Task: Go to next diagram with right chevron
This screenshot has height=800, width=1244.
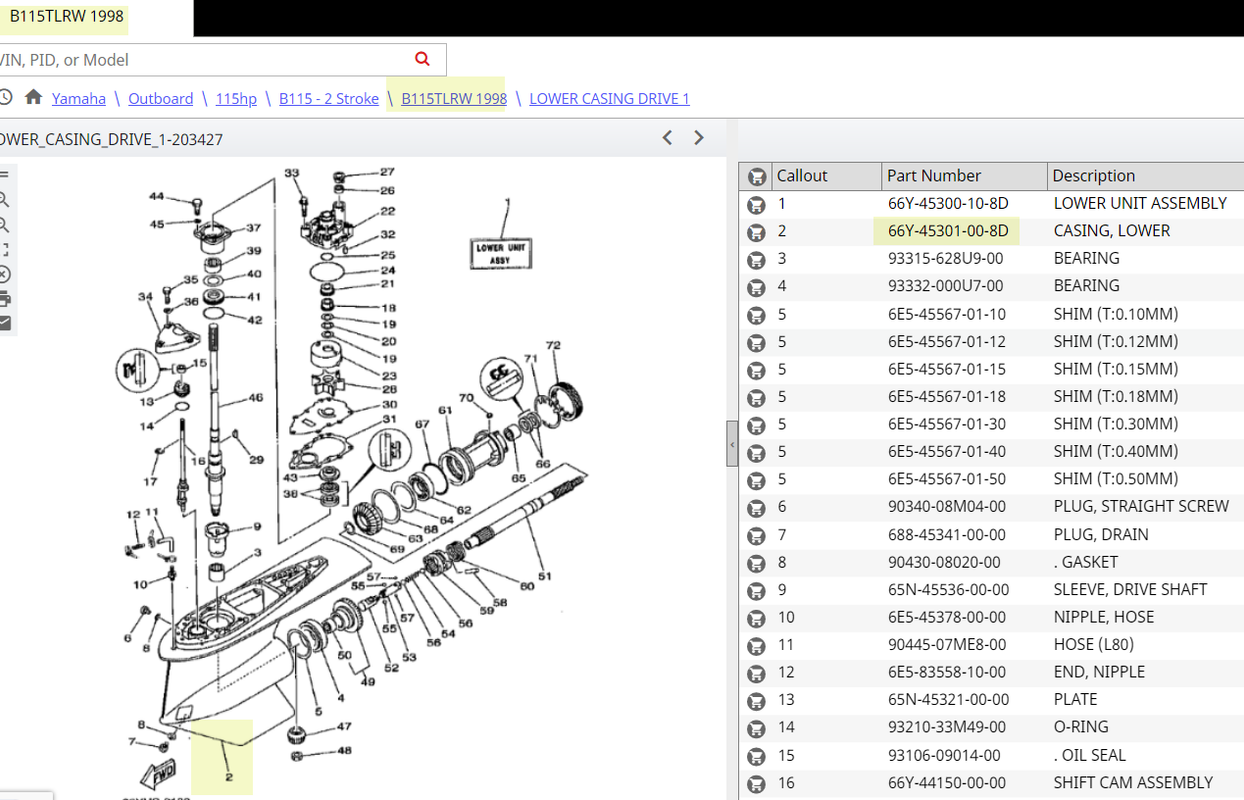Action: coord(699,138)
